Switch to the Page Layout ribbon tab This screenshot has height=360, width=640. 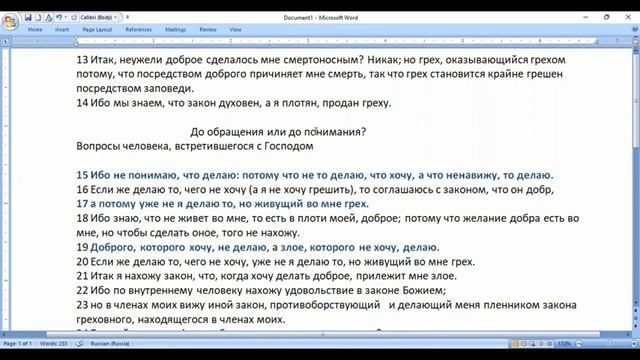97,29
